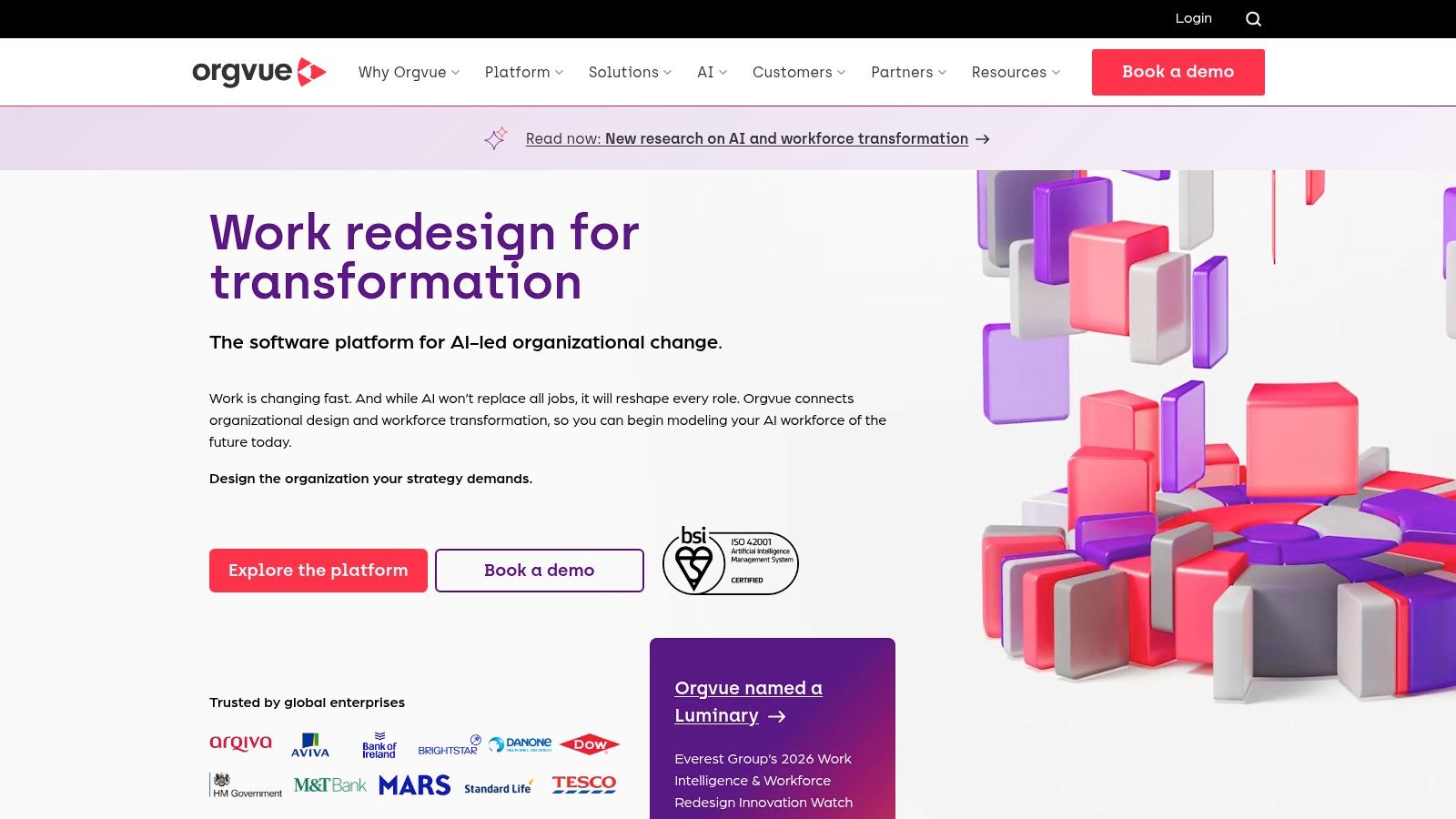Screen dimensions: 1456x819
Task: Expand the Solutions dropdown menu
Action: (x=630, y=72)
